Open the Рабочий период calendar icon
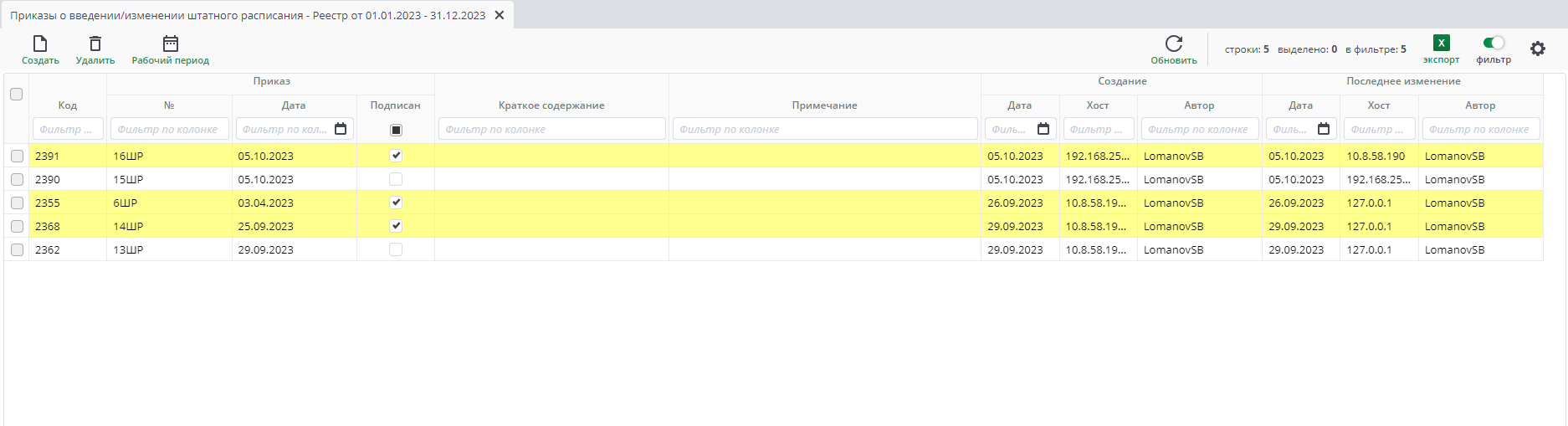 (171, 44)
